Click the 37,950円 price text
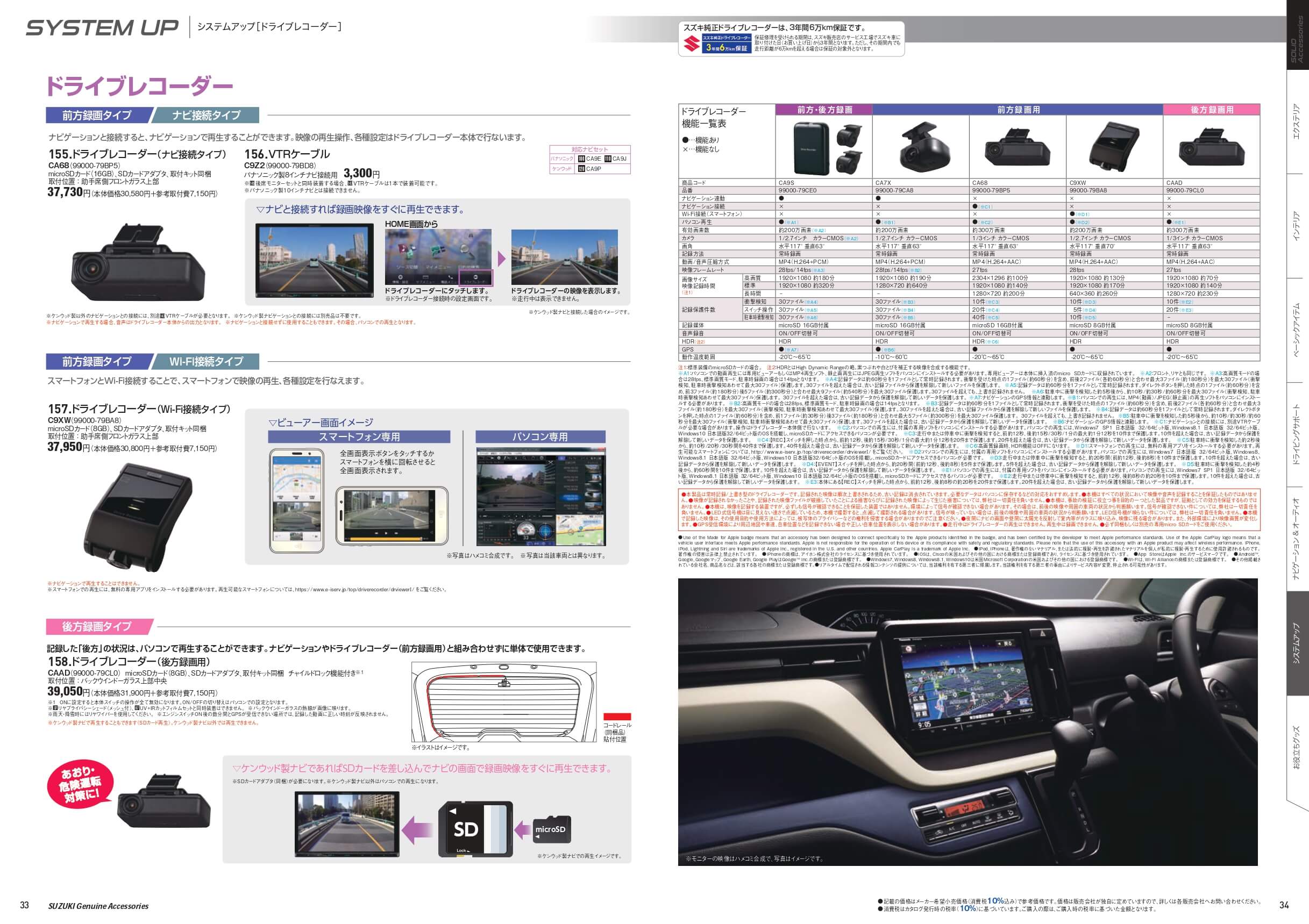Viewport: 1309px width, 924px height. [x=68, y=447]
